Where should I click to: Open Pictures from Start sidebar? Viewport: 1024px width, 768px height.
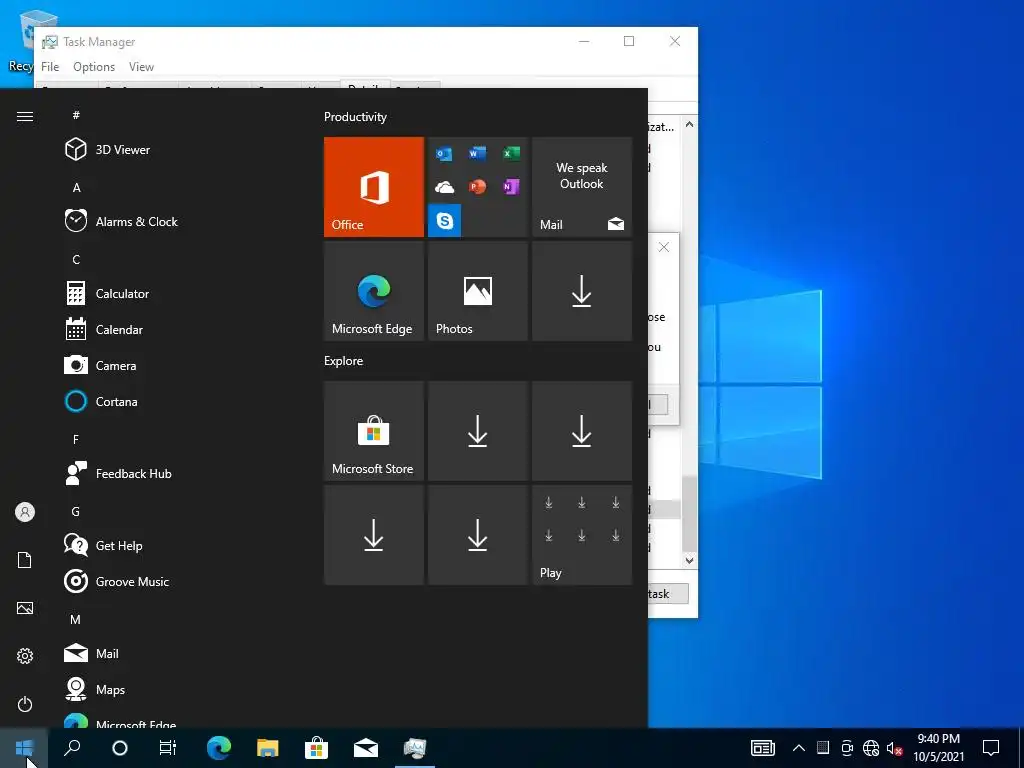tap(25, 608)
